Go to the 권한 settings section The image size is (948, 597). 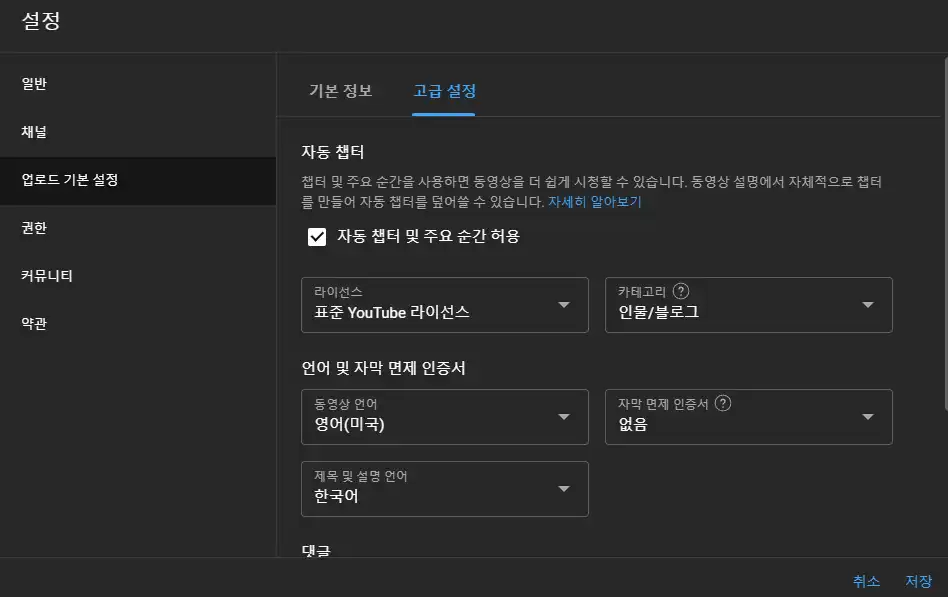tap(32, 228)
